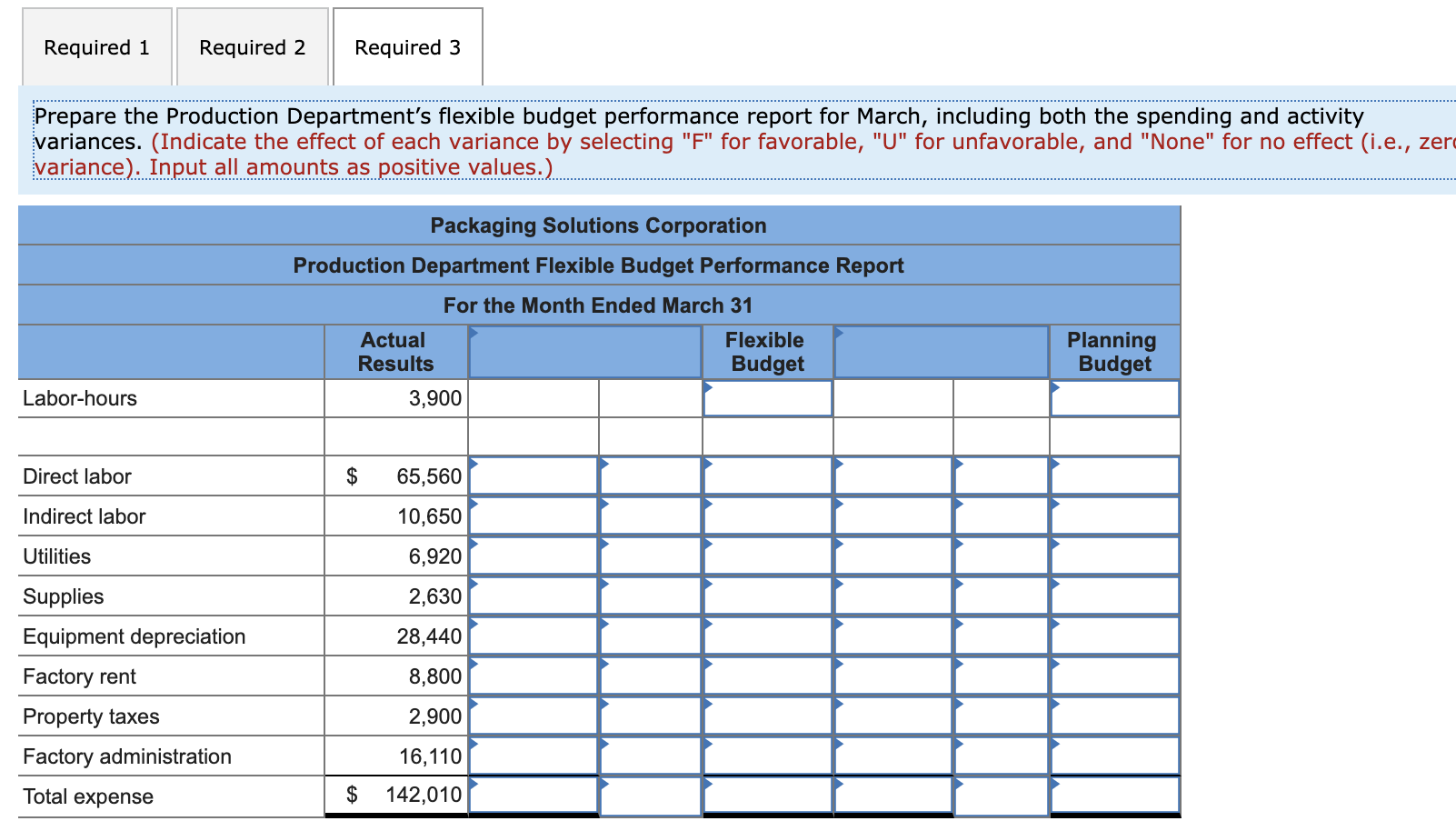Viewport: 1456px width, 831px height.
Task: Open the Factory rent spending variance F/U dropdown
Action: 651,676
